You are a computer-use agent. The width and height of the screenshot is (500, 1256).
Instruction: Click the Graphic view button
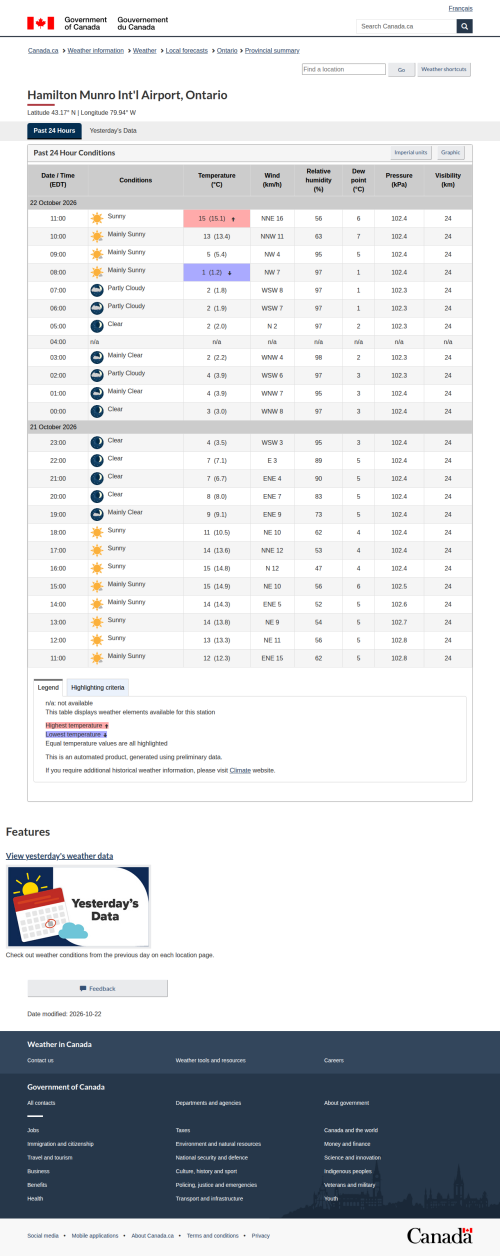(451, 153)
